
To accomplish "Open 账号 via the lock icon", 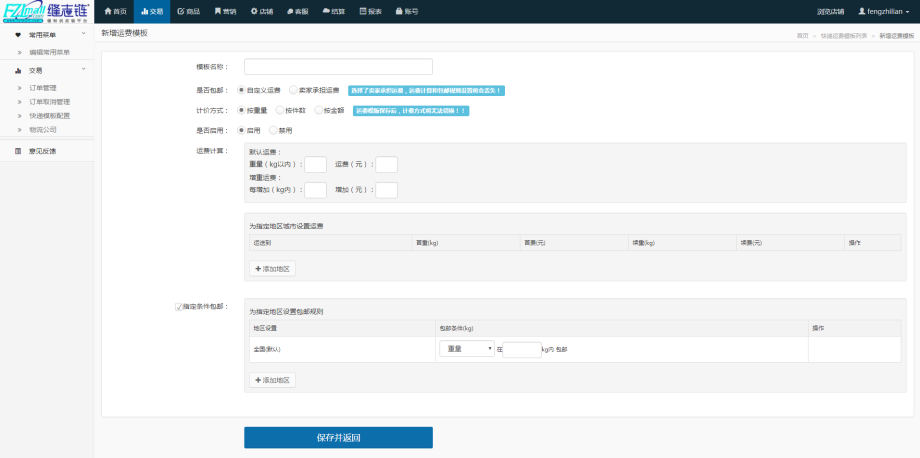I will pos(400,11).
